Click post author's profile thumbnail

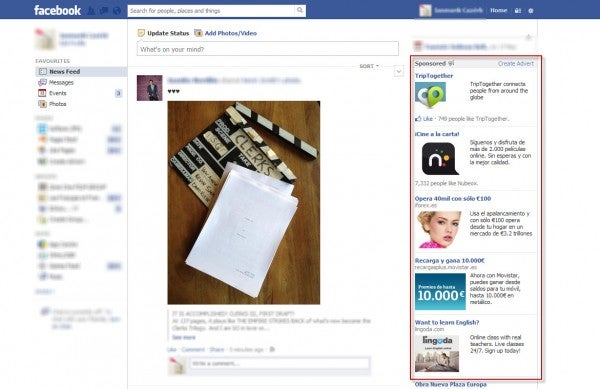150,88
